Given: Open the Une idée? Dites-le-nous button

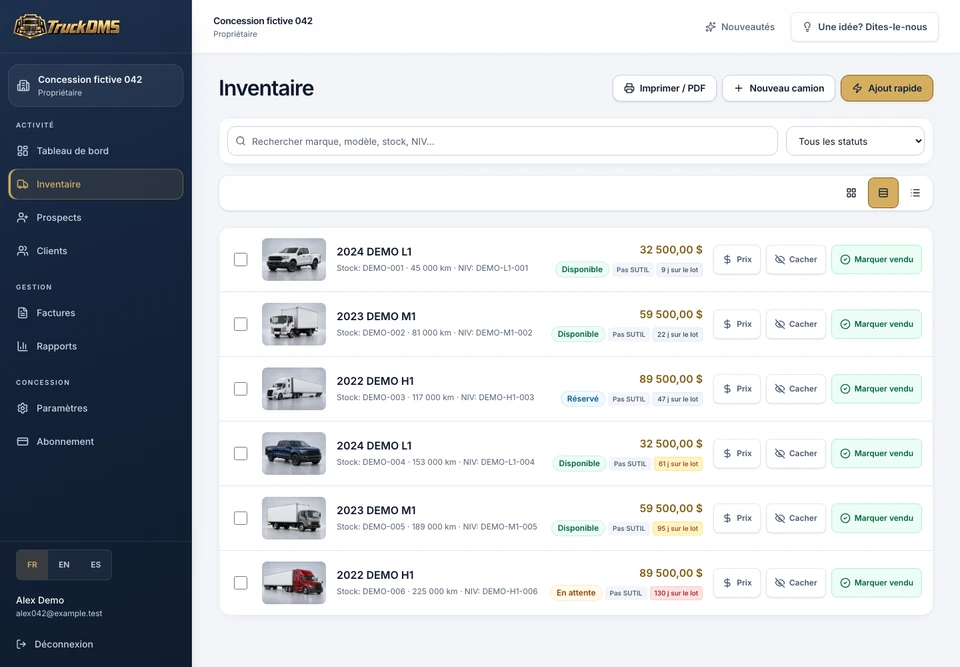Looking at the screenshot, I should tap(864, 27).
